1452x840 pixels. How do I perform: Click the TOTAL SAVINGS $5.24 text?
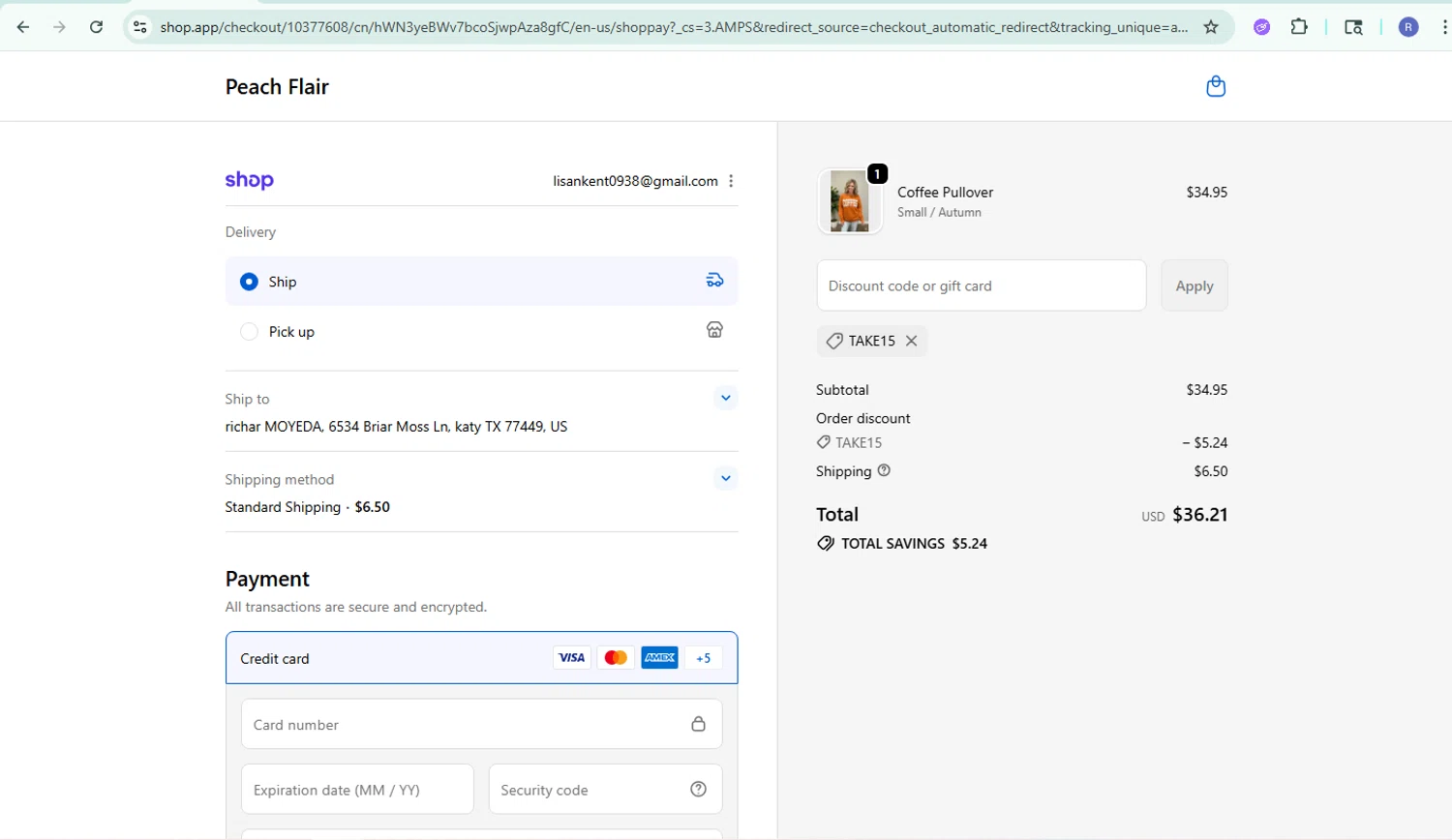[x=914, y=544]
